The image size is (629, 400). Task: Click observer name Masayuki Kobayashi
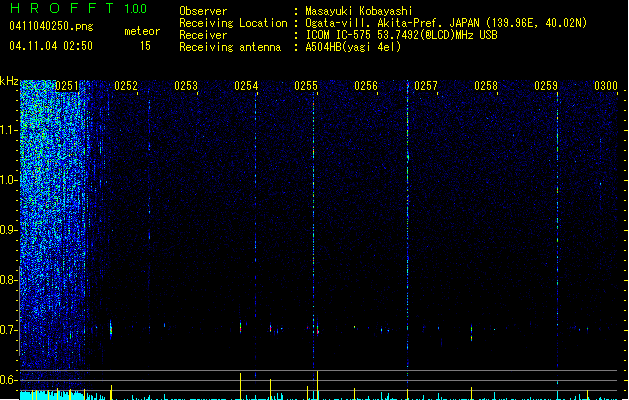[x=359, y=11]
